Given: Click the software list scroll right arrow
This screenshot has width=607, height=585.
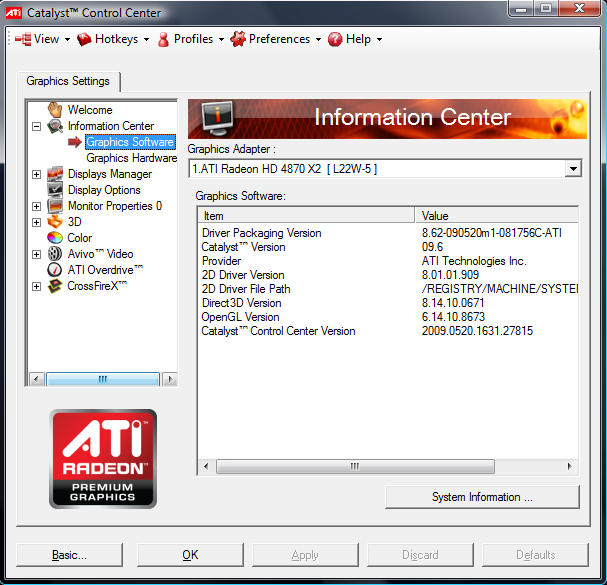Looking at the screenshot, I should coord(569,466).
